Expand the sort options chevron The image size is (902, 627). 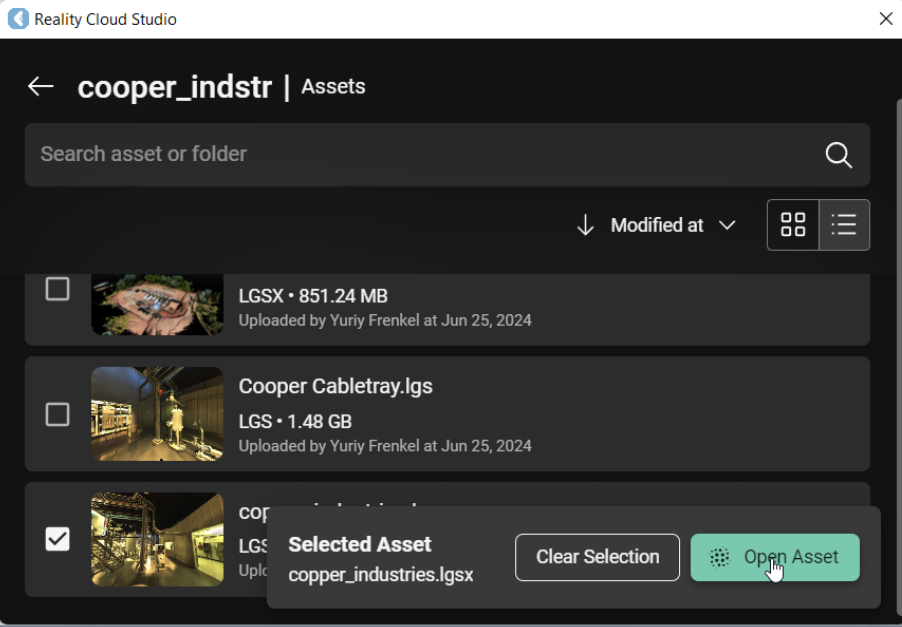point(727,226)
